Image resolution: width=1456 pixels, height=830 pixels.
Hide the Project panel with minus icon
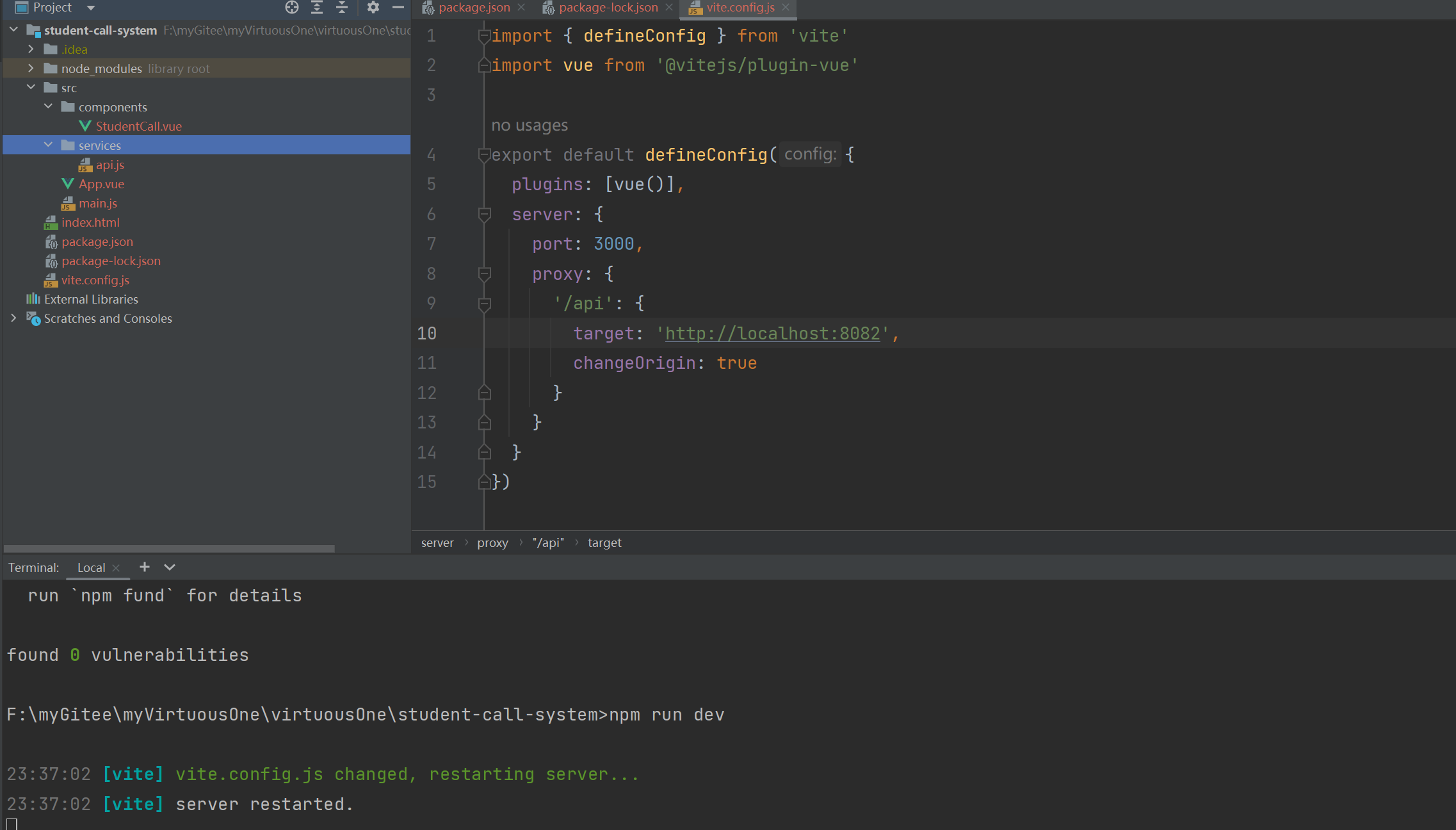point(398,7)
